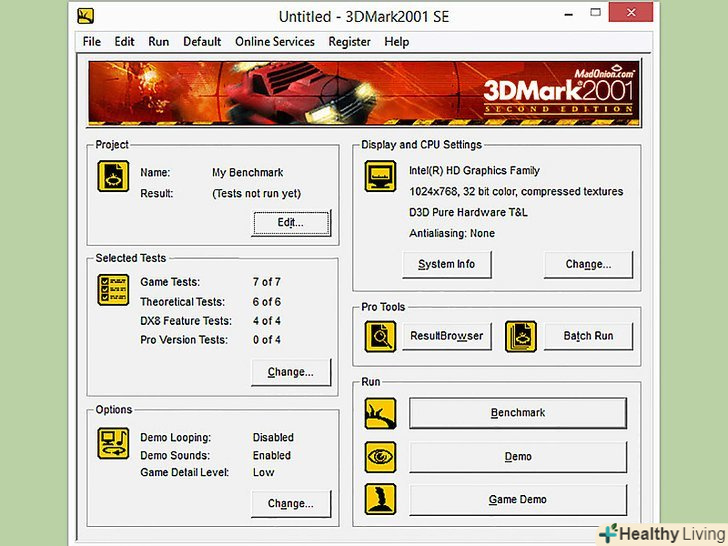Click the Project trophy icon
Image resolution: width=728 pixels, height=546 pixels.
click(112, 176)
